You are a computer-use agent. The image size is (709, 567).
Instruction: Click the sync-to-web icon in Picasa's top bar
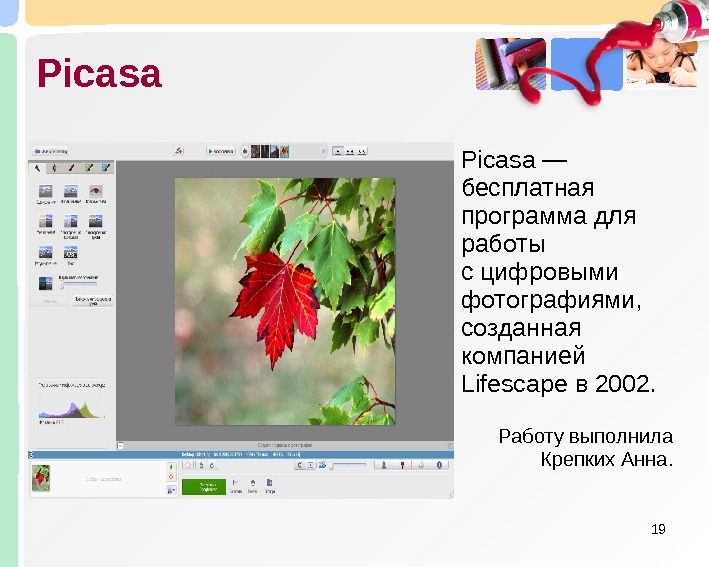tap(179, 151)
